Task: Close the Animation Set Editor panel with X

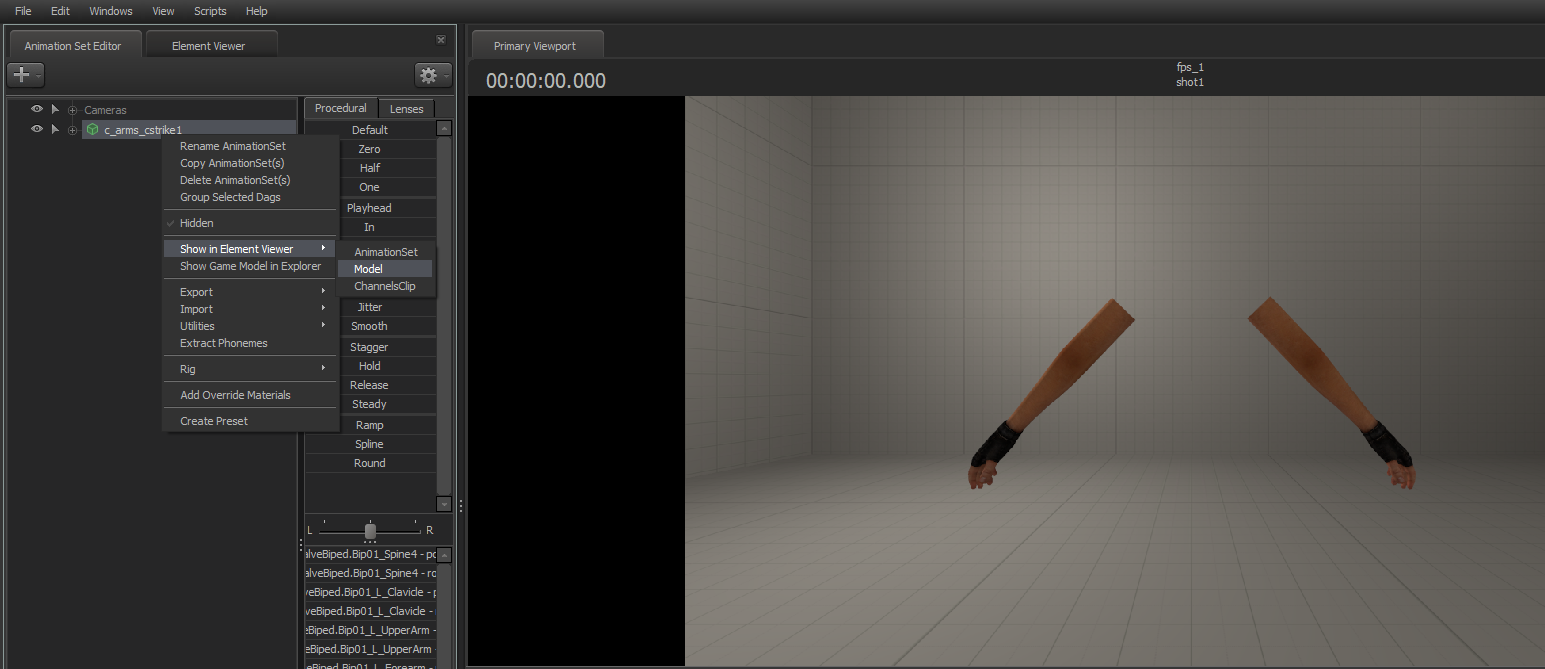Action: point(441,40)
